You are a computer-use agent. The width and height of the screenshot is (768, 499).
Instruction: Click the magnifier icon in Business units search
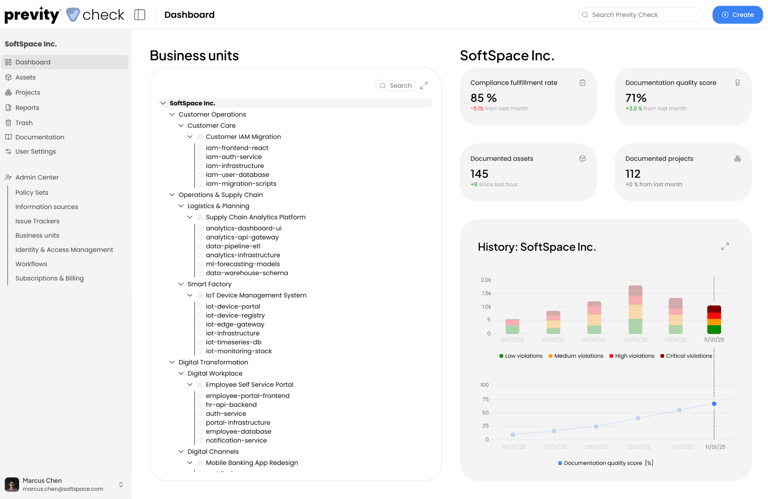coord(383,86)
